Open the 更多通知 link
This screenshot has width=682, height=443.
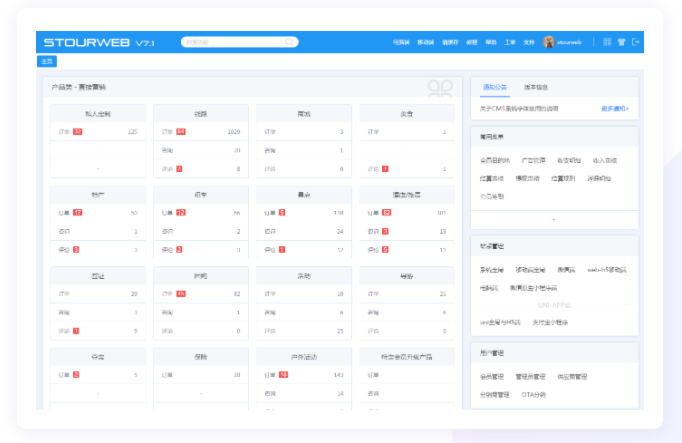click(x=615, y=108)
